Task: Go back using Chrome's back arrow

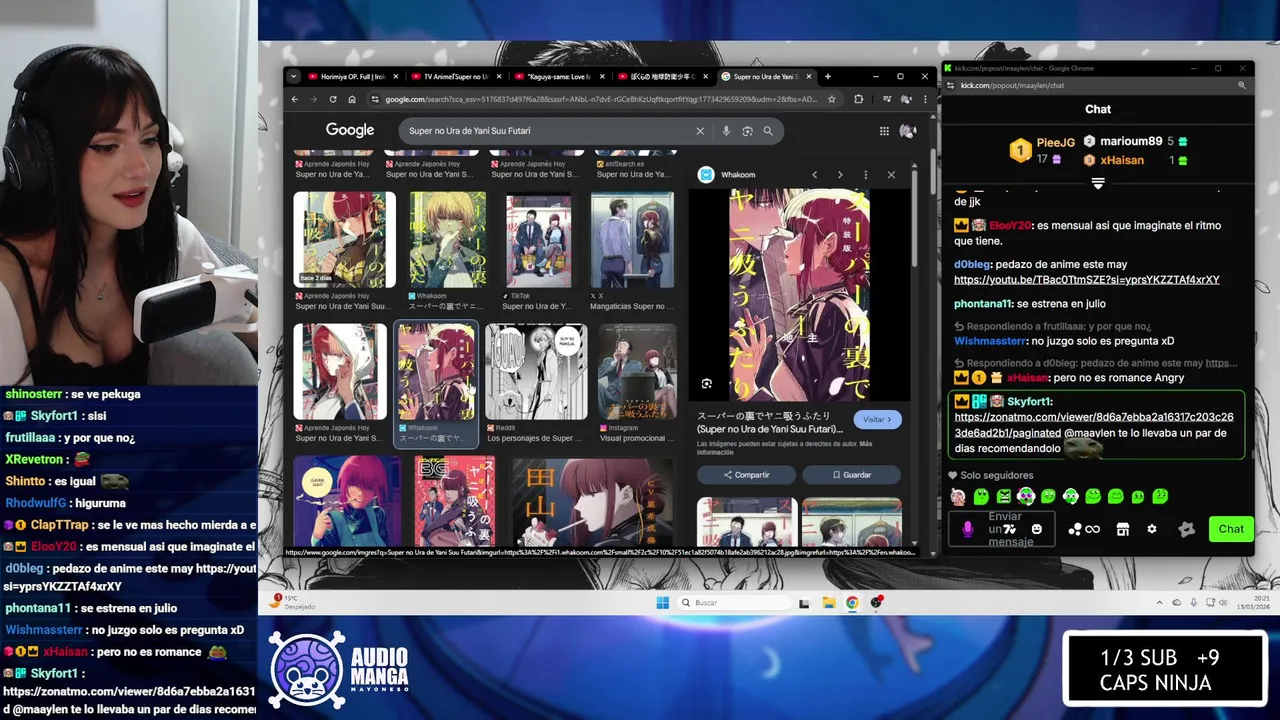Action: point(295,99)
